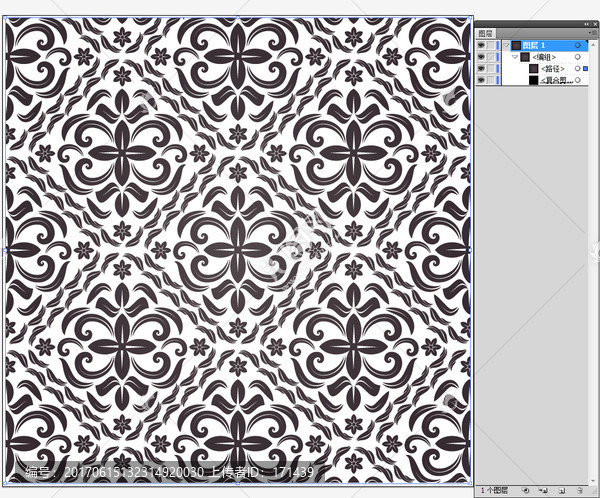The image size is (600, 498).
Task: Select the <路径> path thumbnail
Action: [533, 69]
